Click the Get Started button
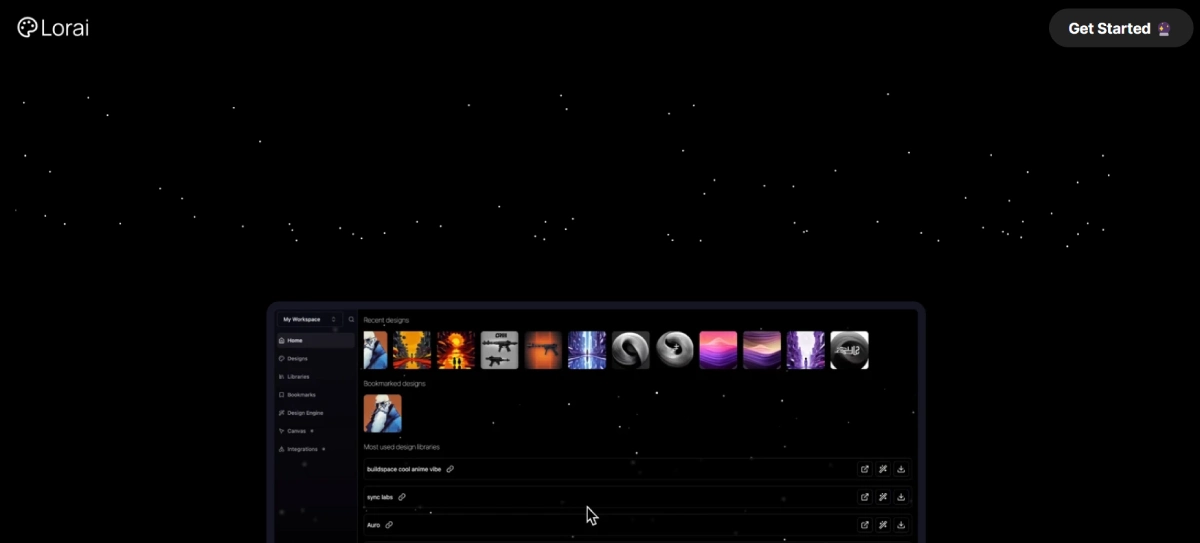The width and height of the screenshot is (1200, 543). pos(1119,28)
